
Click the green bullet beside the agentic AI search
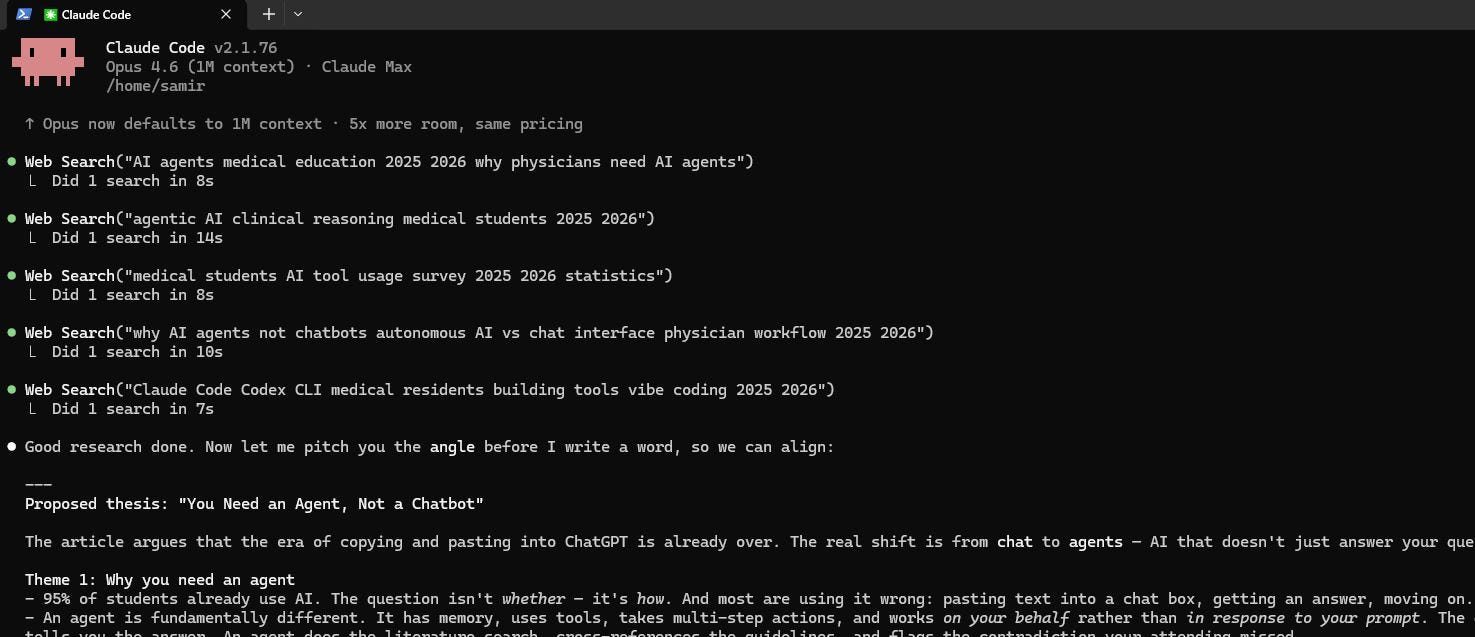tap(12, 218)
